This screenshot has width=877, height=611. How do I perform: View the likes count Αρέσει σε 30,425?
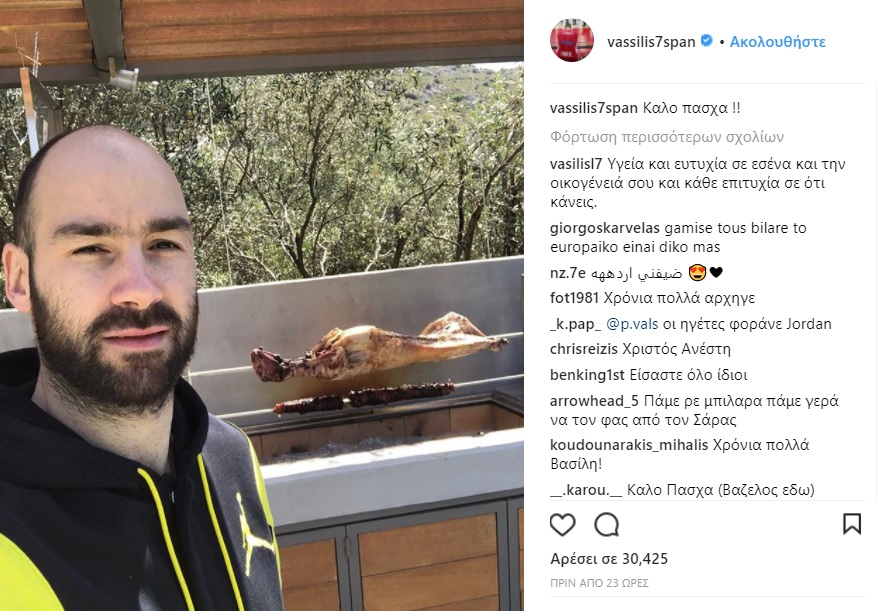[x=609, y=559]
